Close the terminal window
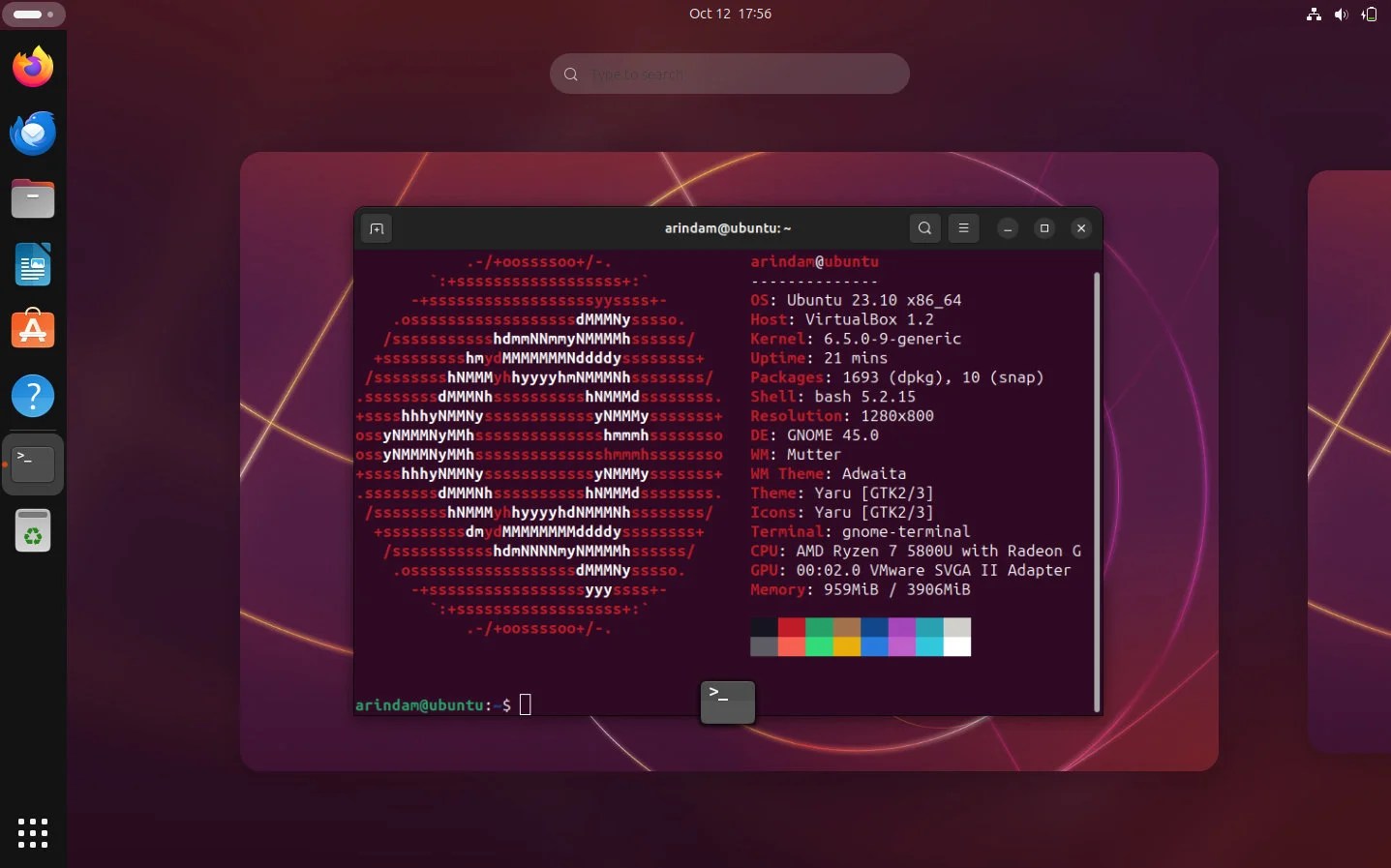 [x=1081, y=228]
